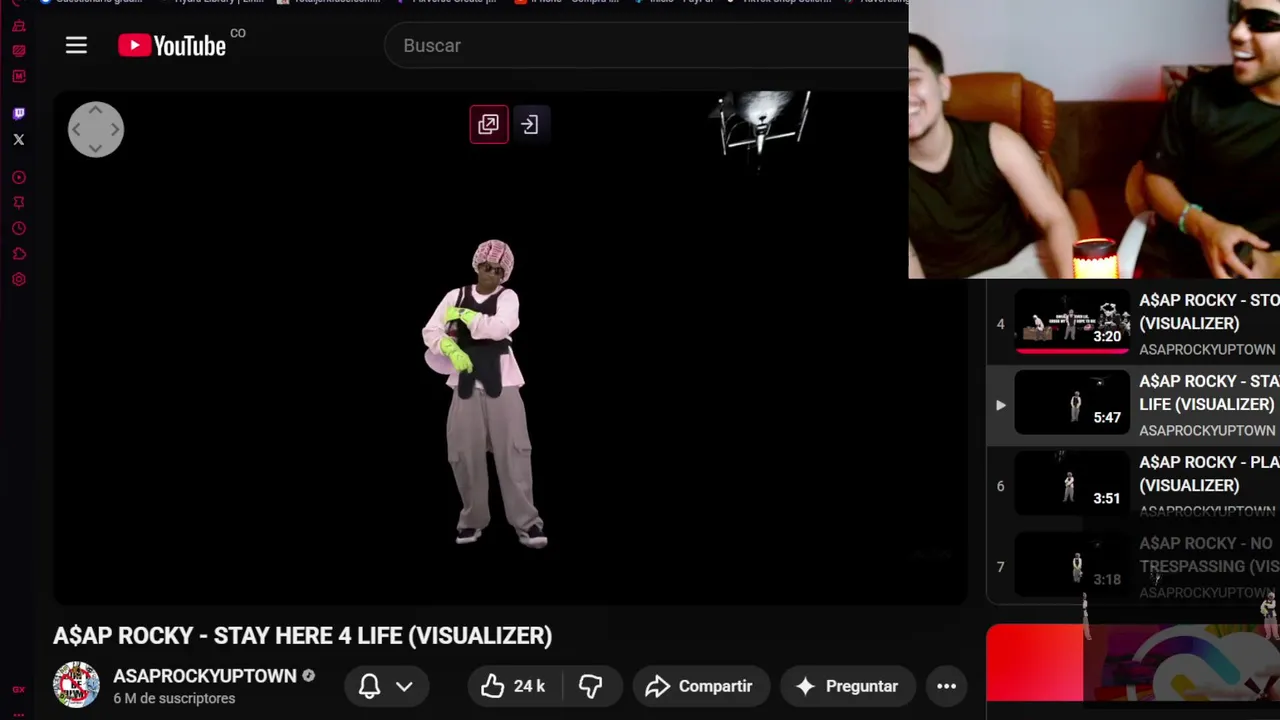Click the now-playing triangle in playlist
This screenshot has width=1280, height=720.
coord(1000,405)
